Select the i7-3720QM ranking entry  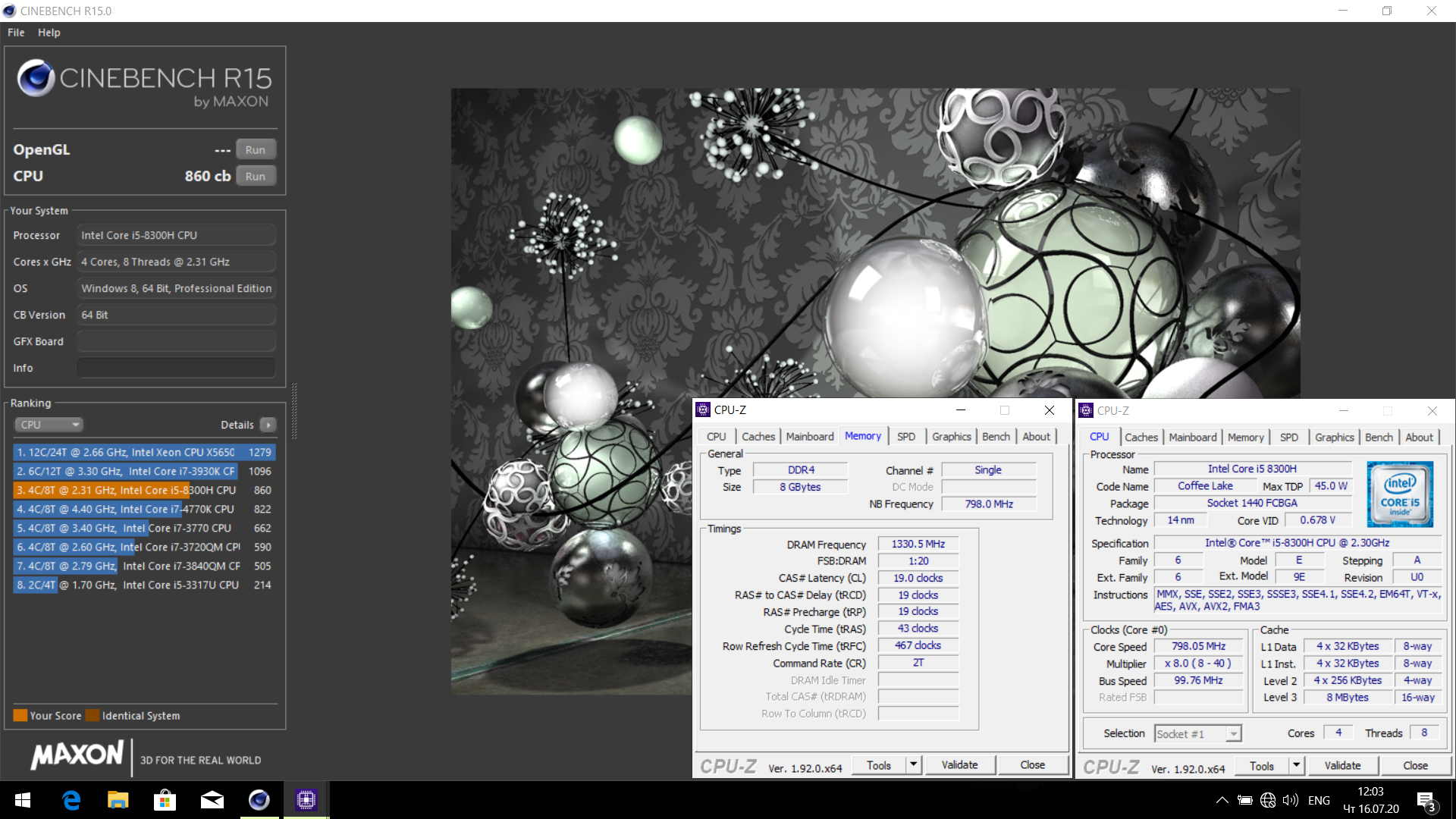pyautogui.click(x=144, y=547)
